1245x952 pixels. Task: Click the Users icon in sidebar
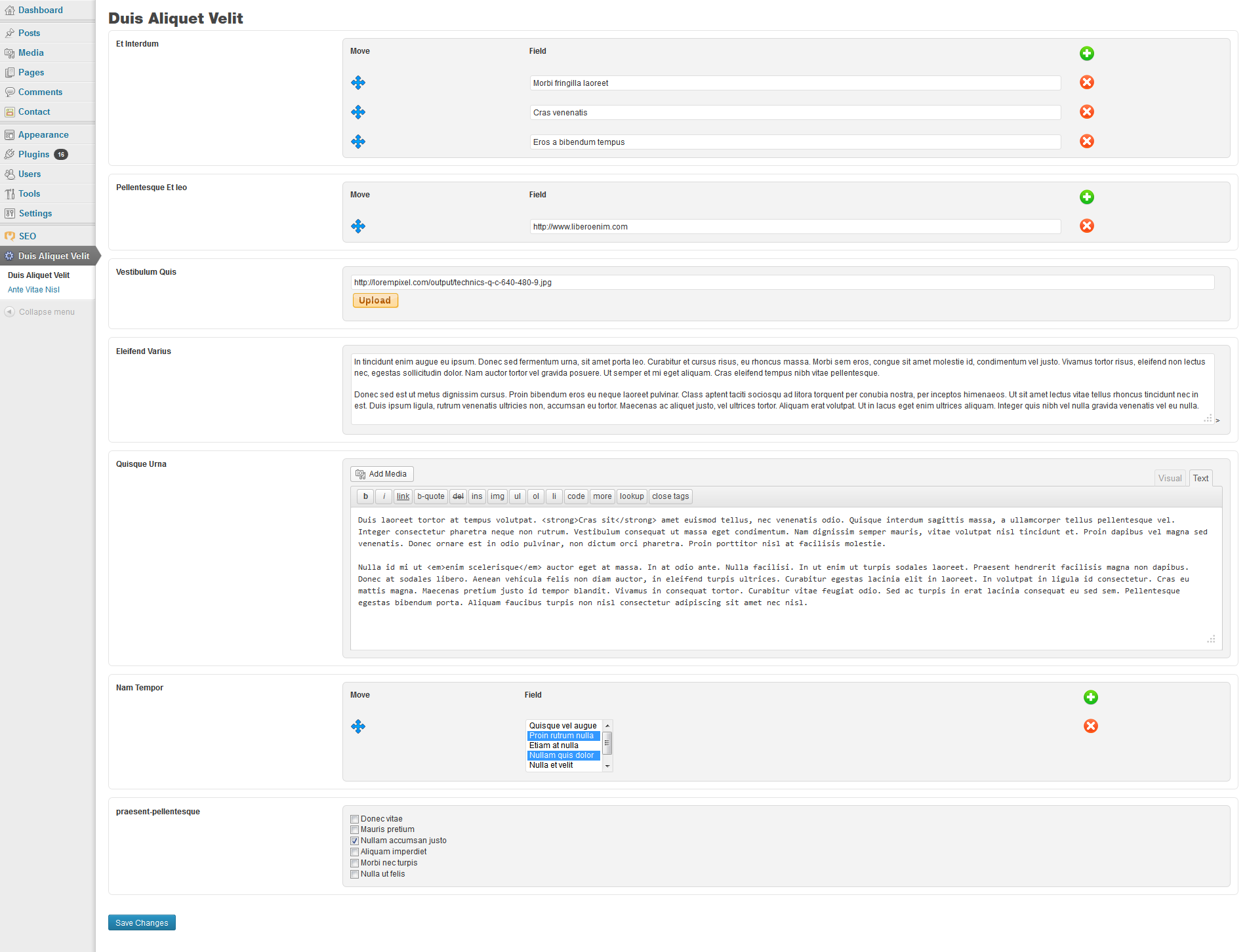point(10,174)
